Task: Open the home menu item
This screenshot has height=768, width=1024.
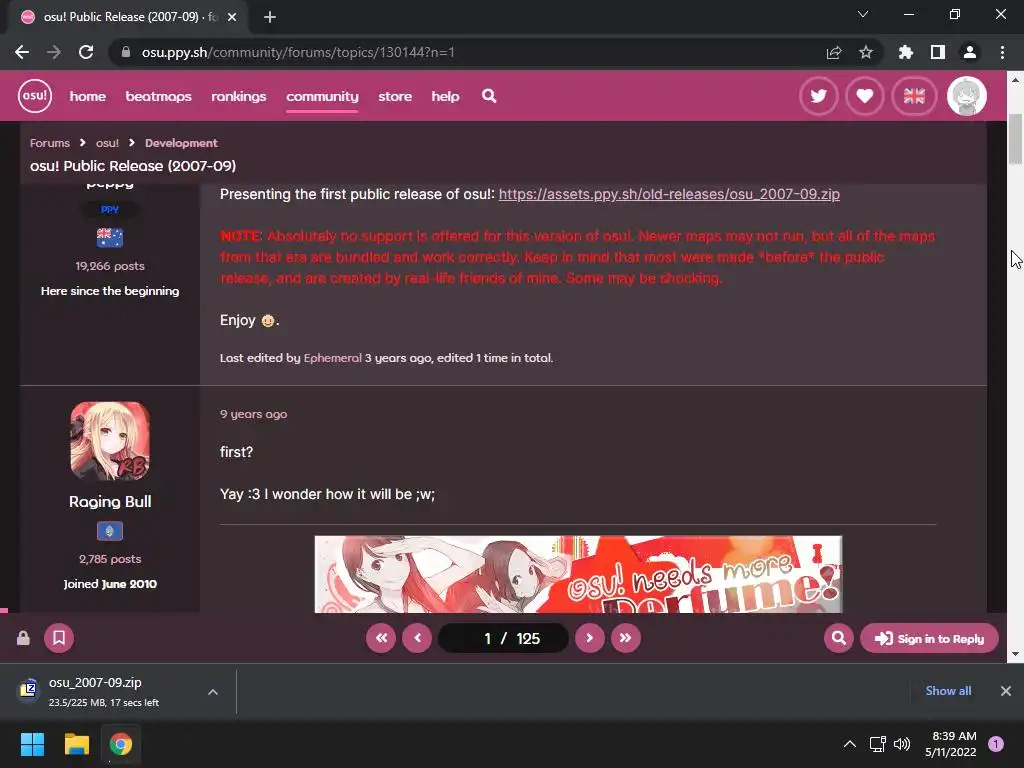Action: point(88,96)
